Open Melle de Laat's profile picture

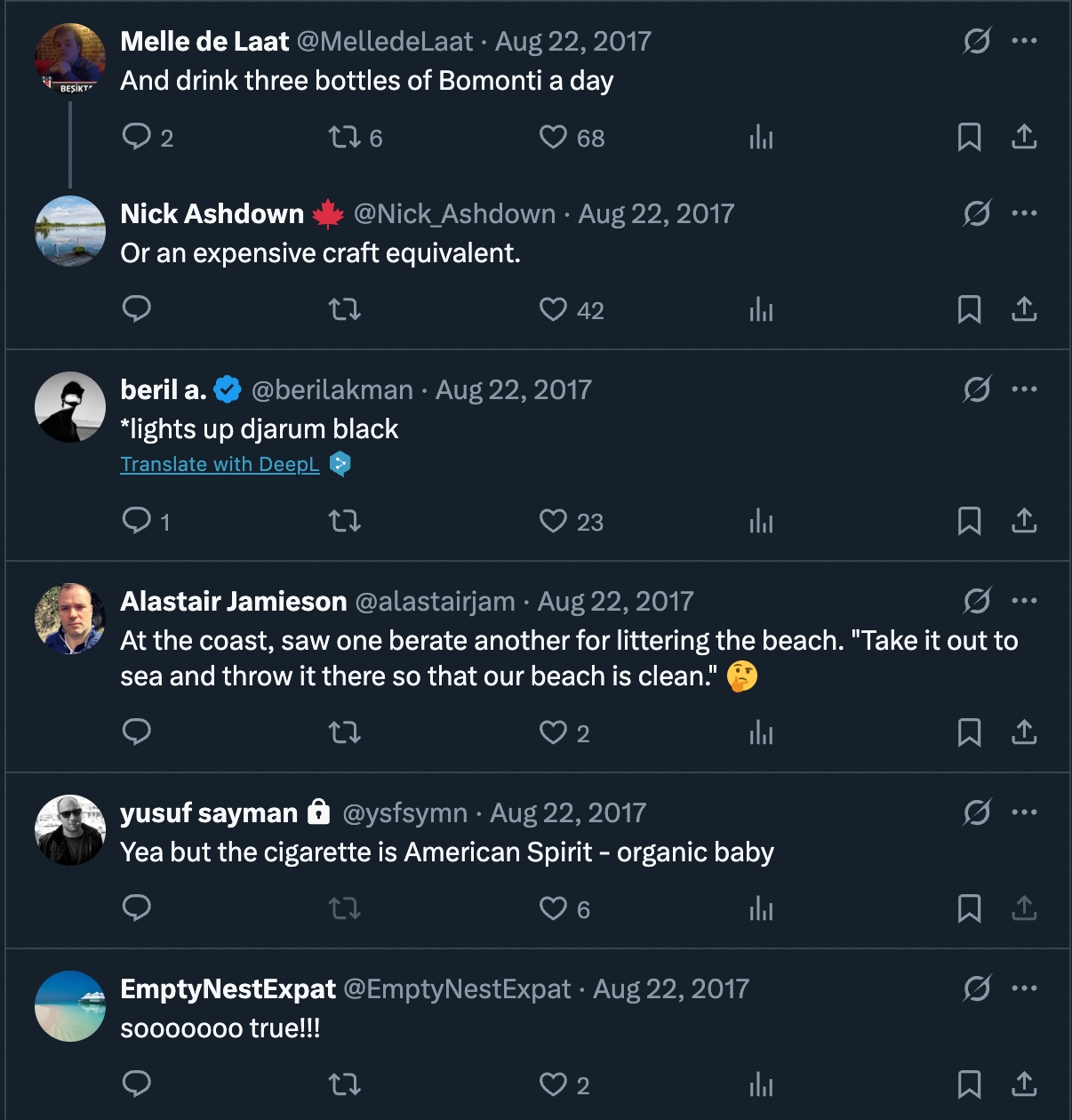(70, 59)
